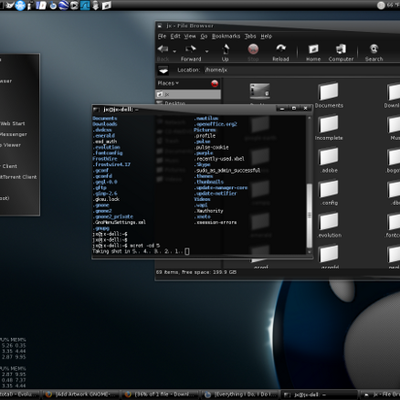Open the Back history dropdown arrow
Image resolution: width=400 pixels, height=400 pixels.
(x=174, y=52)
